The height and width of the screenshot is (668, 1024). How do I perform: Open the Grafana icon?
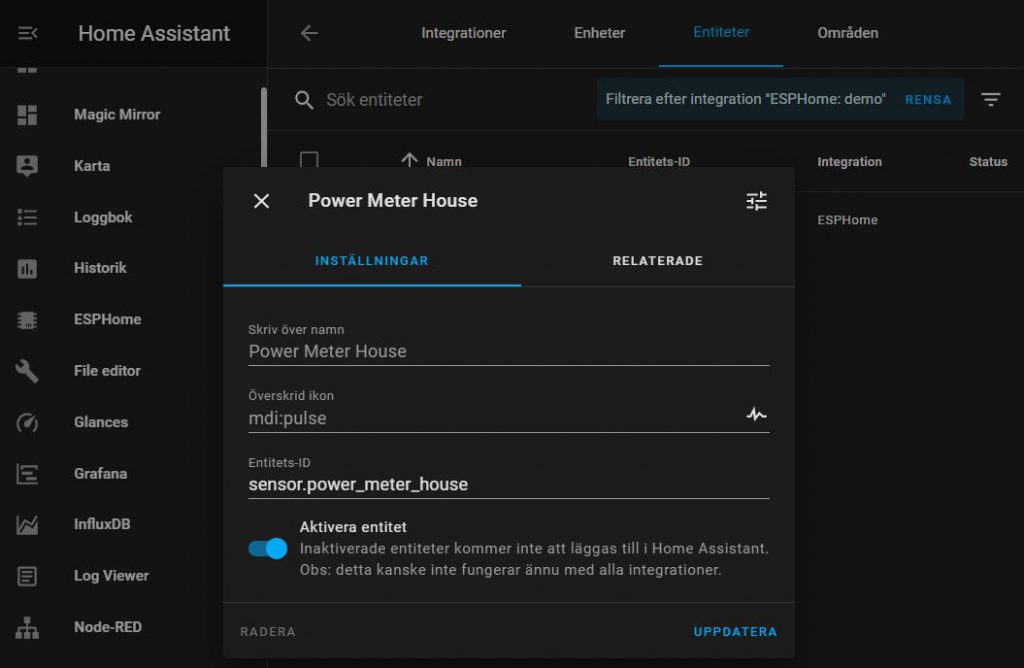pyautogui.click(x=27, y=473)
